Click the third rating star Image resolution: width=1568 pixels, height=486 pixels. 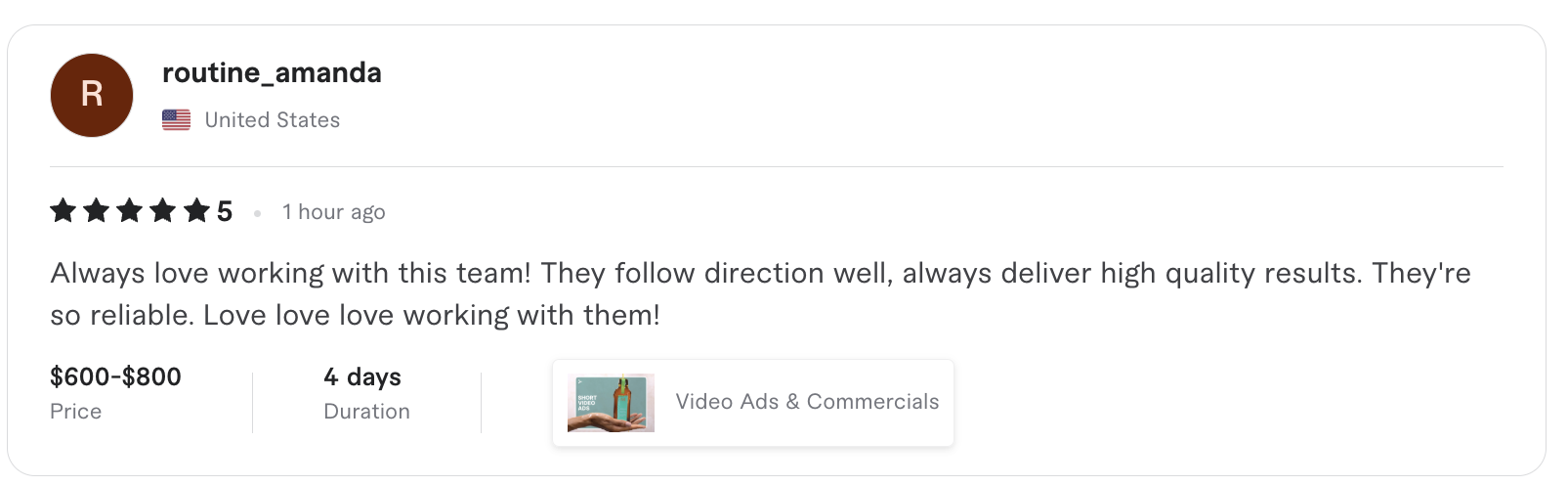tap(130, 210)
